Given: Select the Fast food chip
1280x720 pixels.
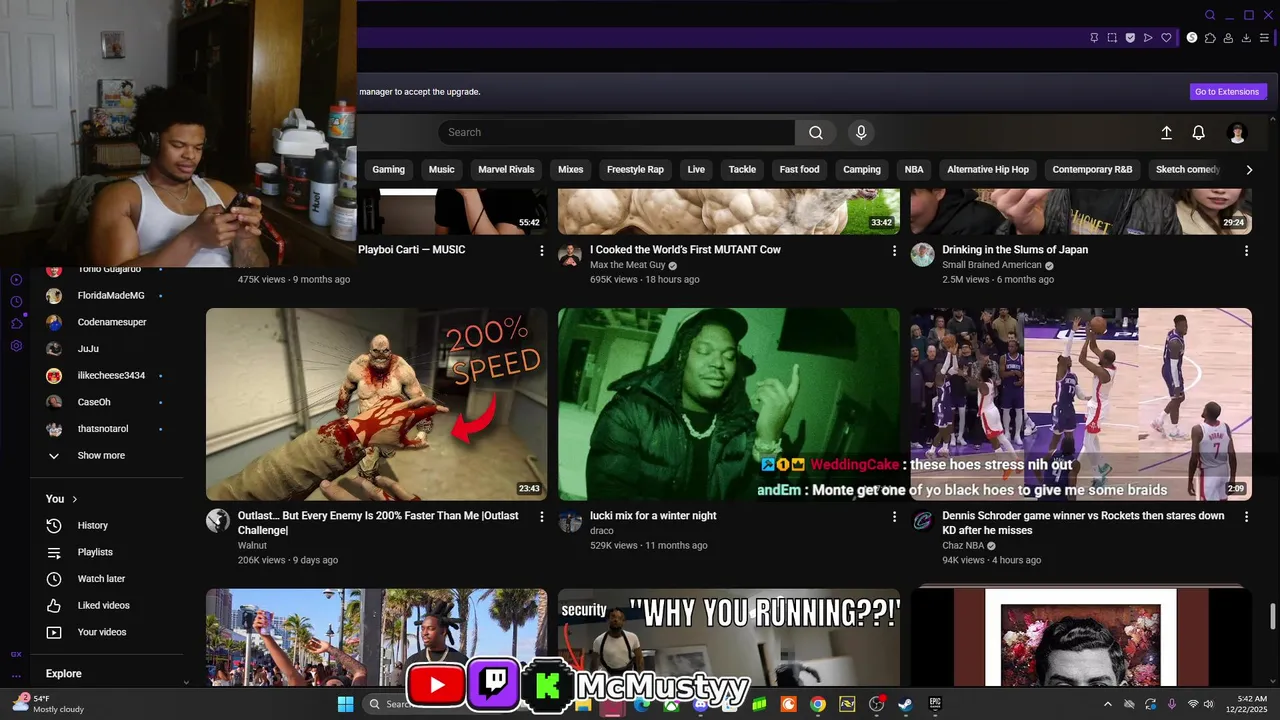Looking at the screenshot, I should tap(799, 170).
